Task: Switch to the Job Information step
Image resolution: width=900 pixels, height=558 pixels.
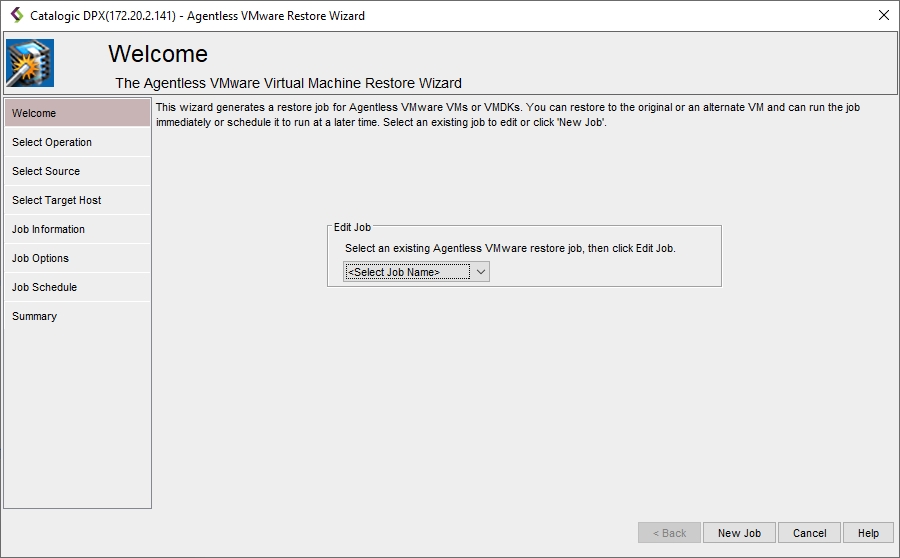Action: click(77, 229)
